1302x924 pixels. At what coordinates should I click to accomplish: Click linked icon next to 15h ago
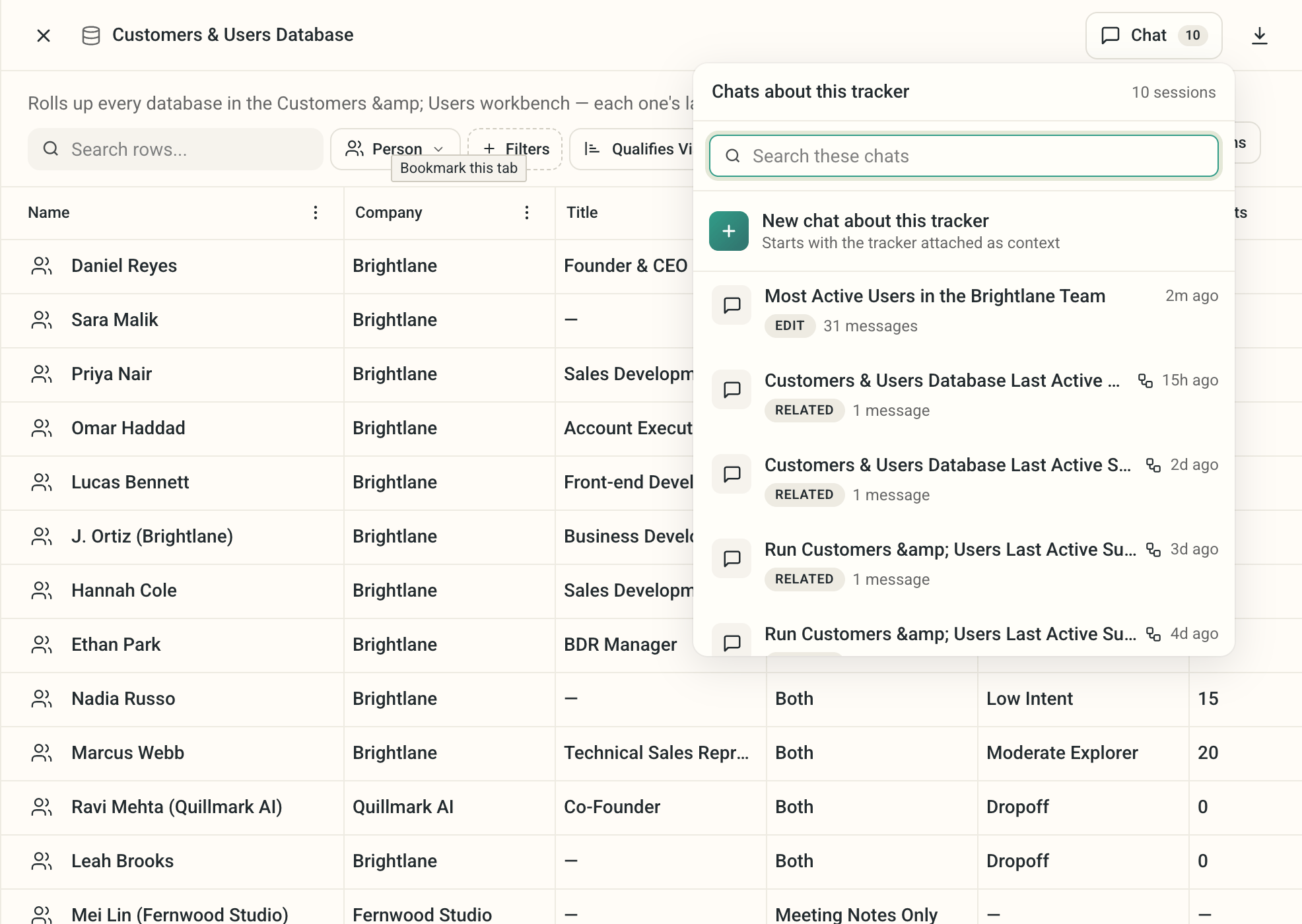(1146, 381)
